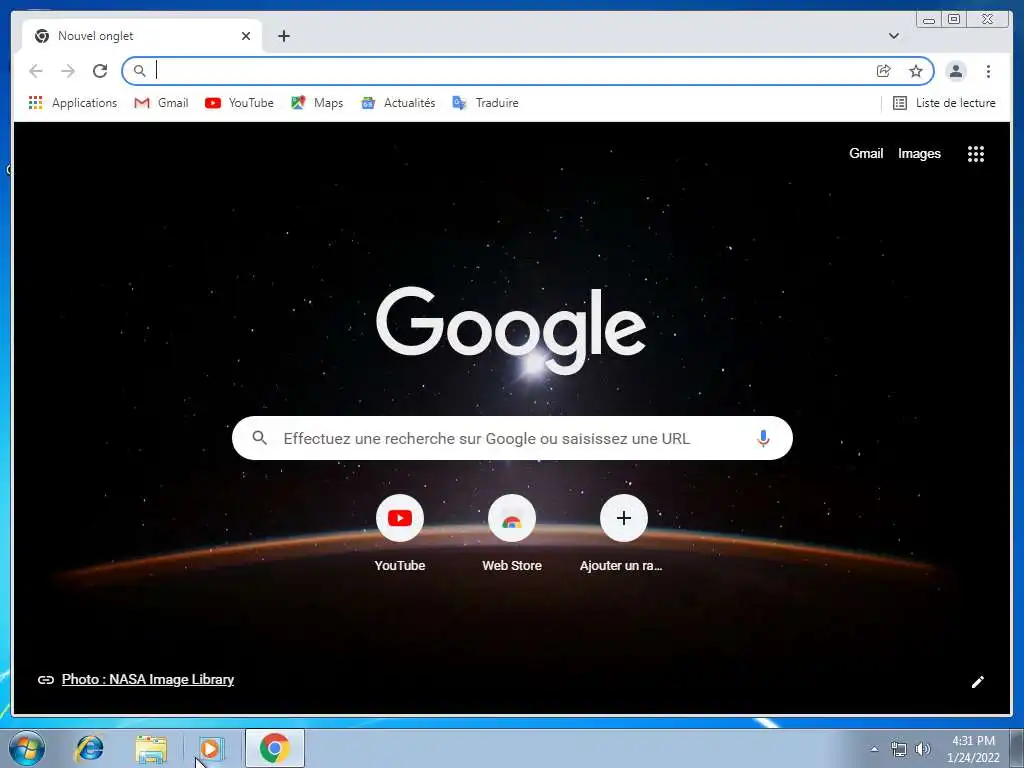
Task: Click the Google search box
Action: tap(512, 438)
